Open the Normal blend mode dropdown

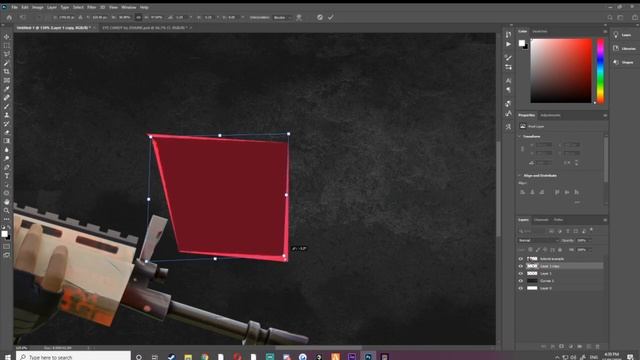coord(538,240)
